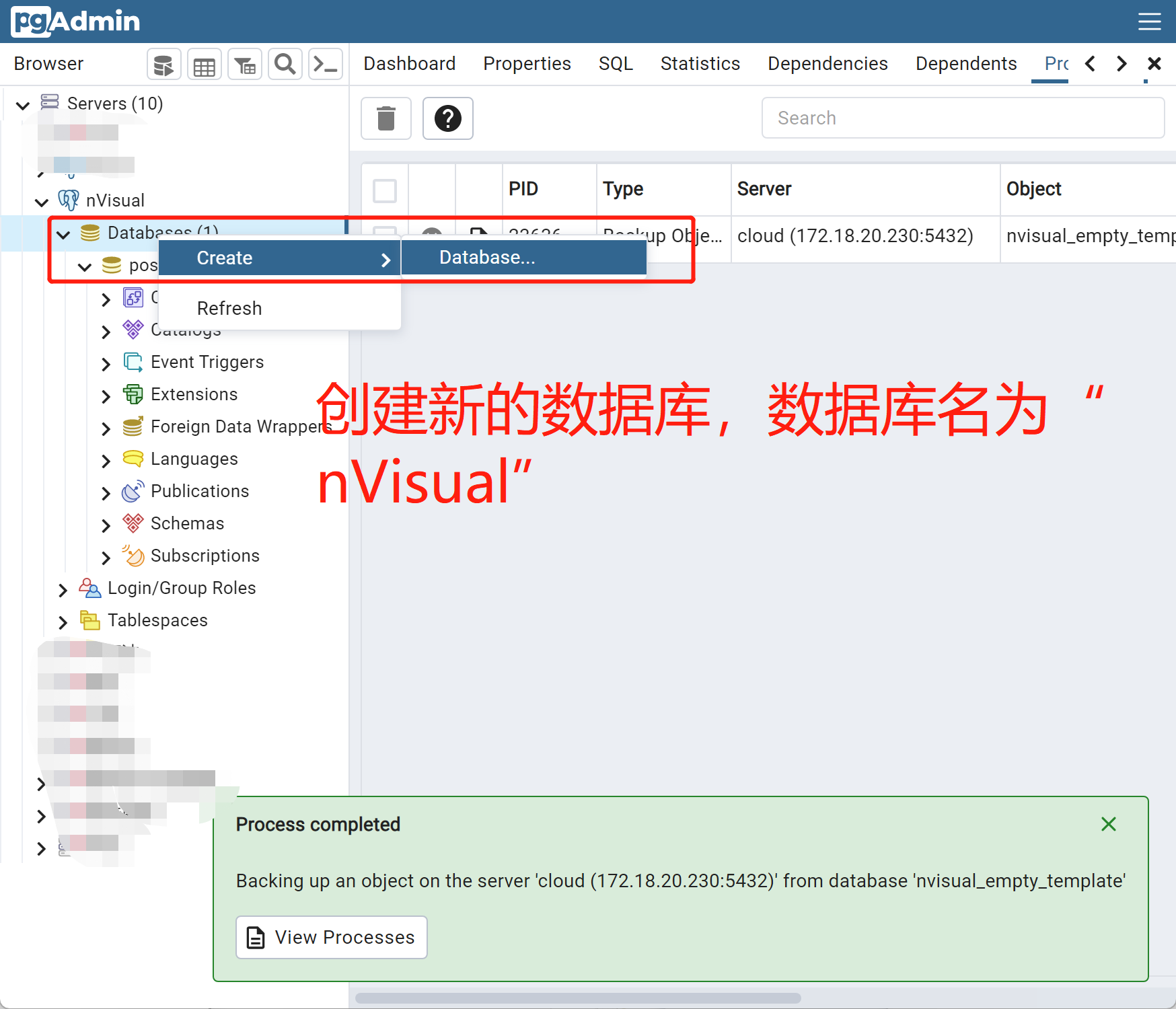Open Search Objects magnifier icon
1176x1009 pixels.
[285, 65]
